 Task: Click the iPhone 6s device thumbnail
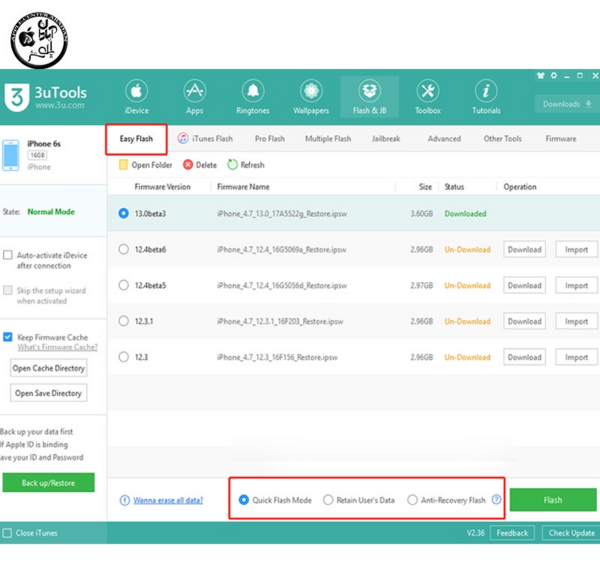(x=10, y=155)
